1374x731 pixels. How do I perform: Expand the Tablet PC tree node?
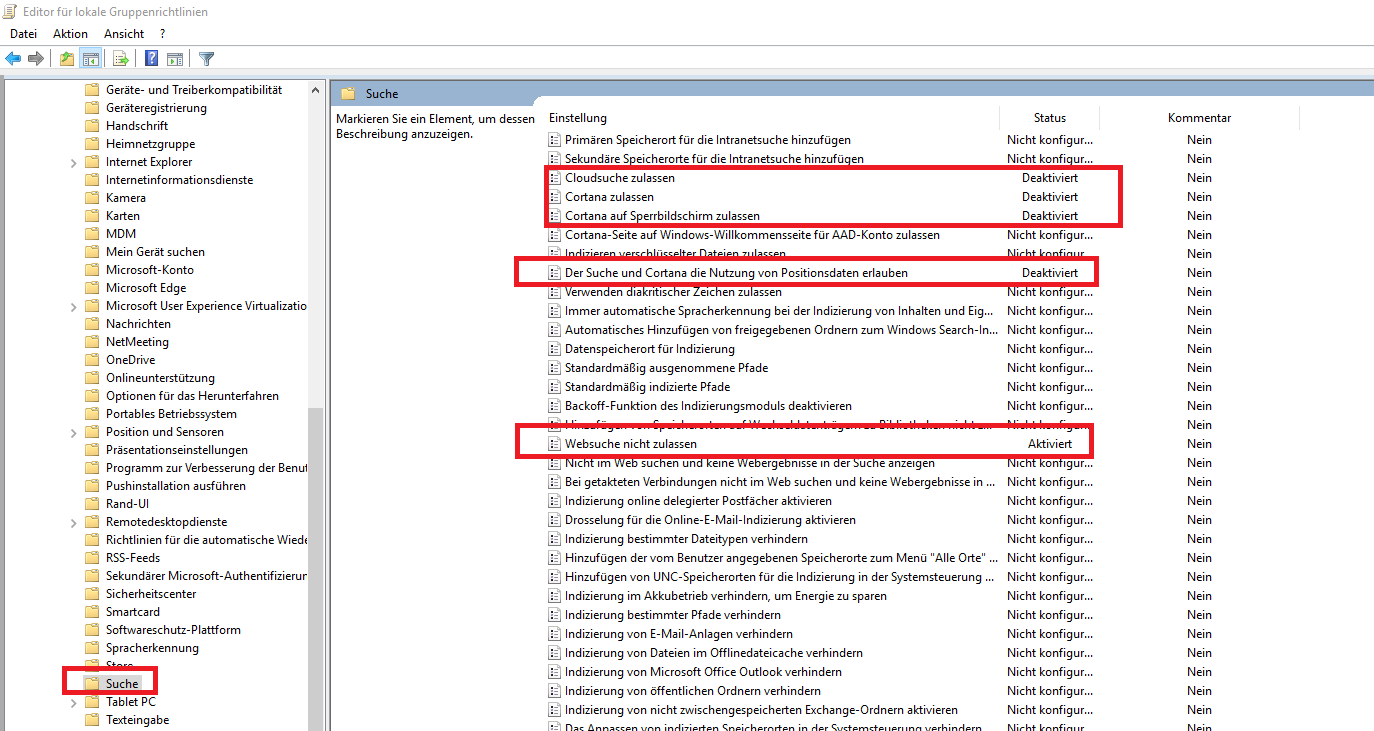(74, 702)
